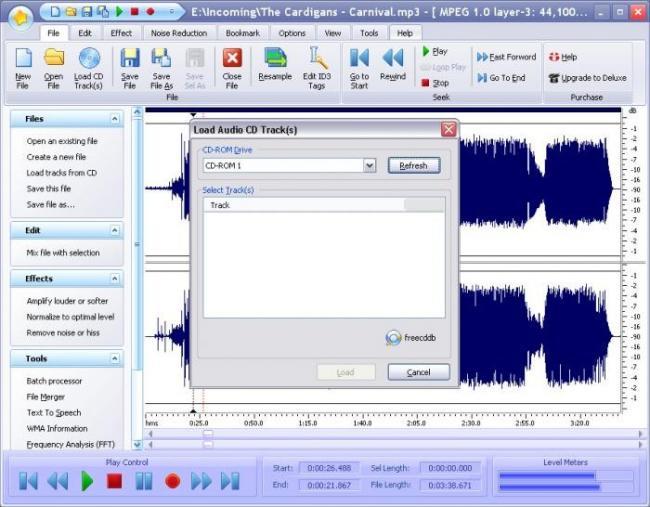Viewport: 650px width, 507px height.
Task: Open the Options tab
Action: (x=292, y=33)
